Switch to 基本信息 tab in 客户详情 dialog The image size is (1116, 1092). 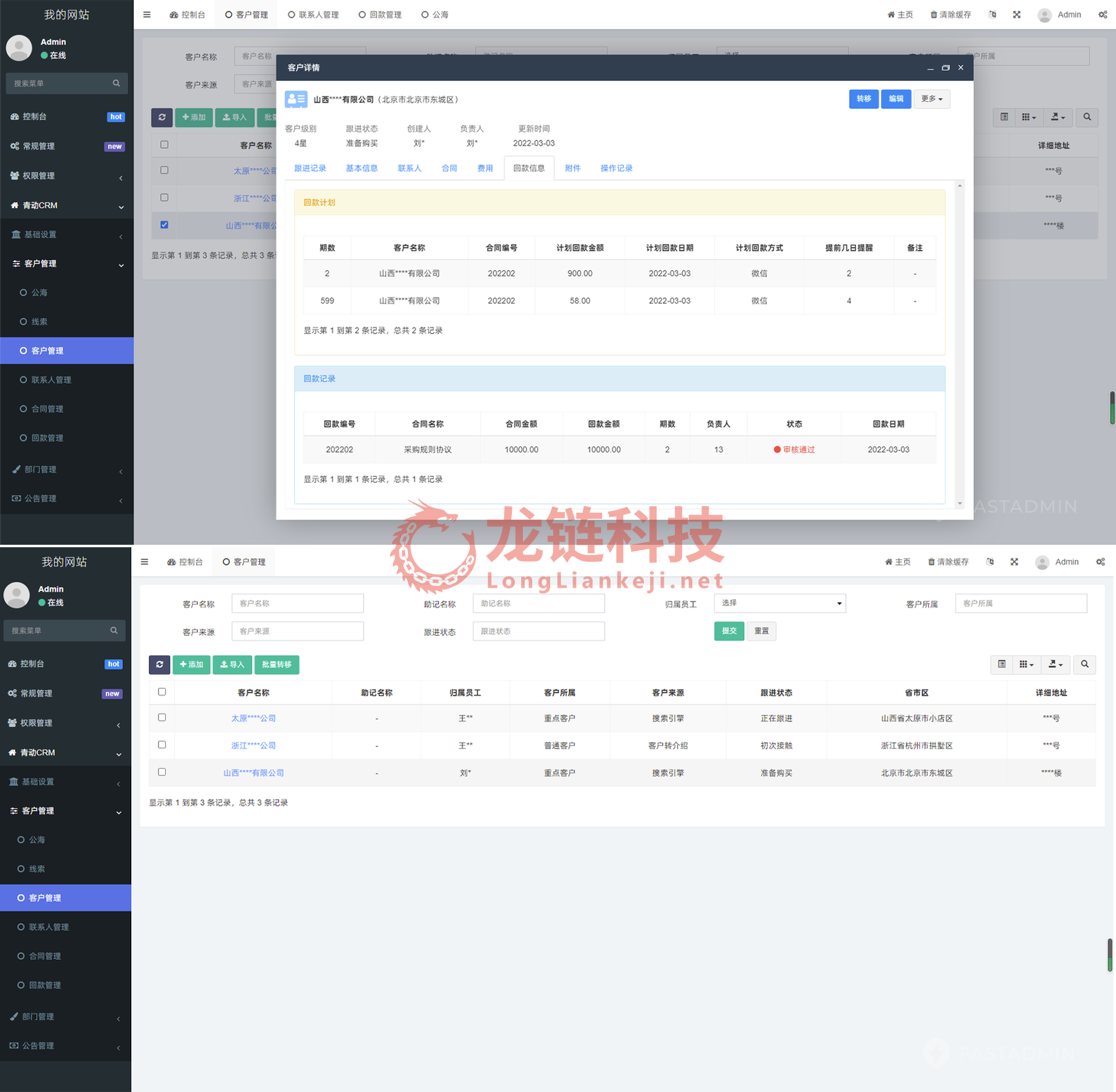361,168
